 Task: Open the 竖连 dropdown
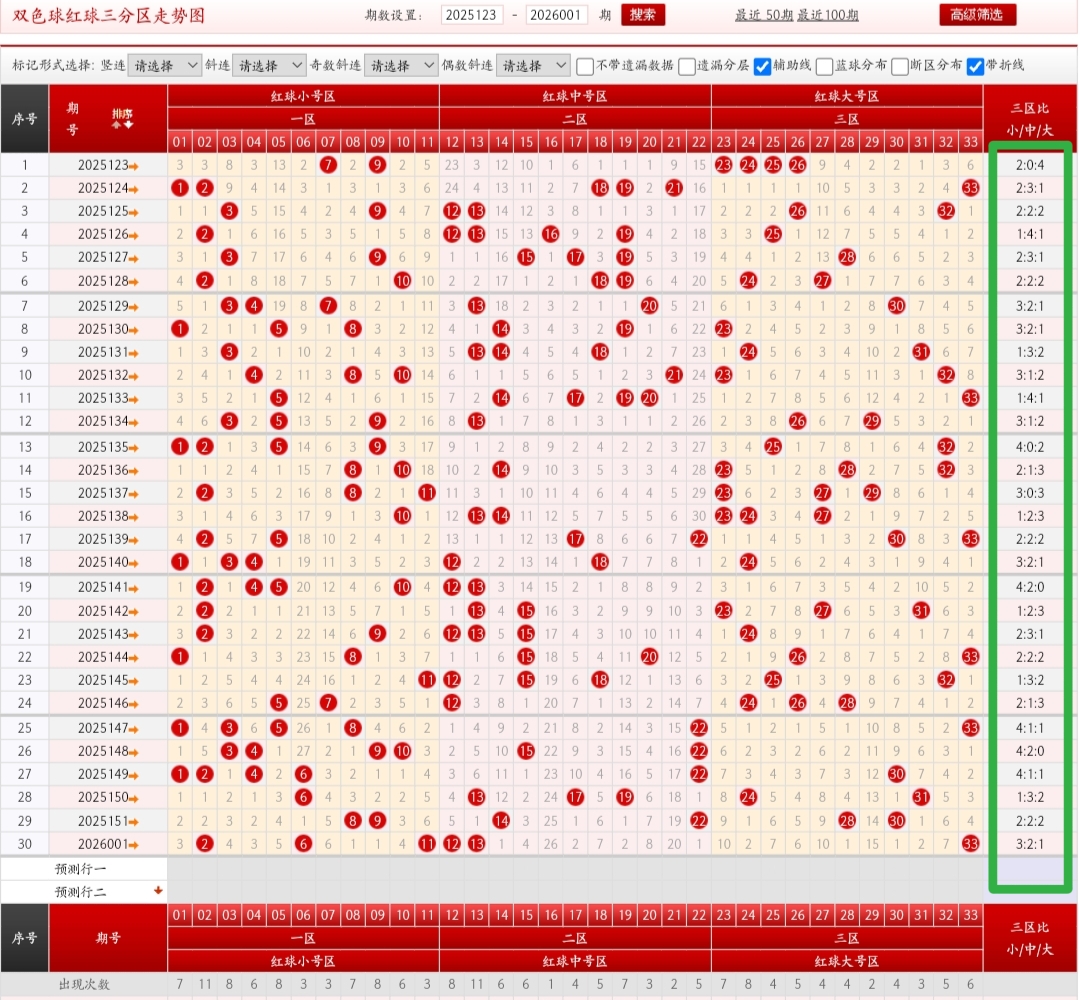[x=165, y=65]
